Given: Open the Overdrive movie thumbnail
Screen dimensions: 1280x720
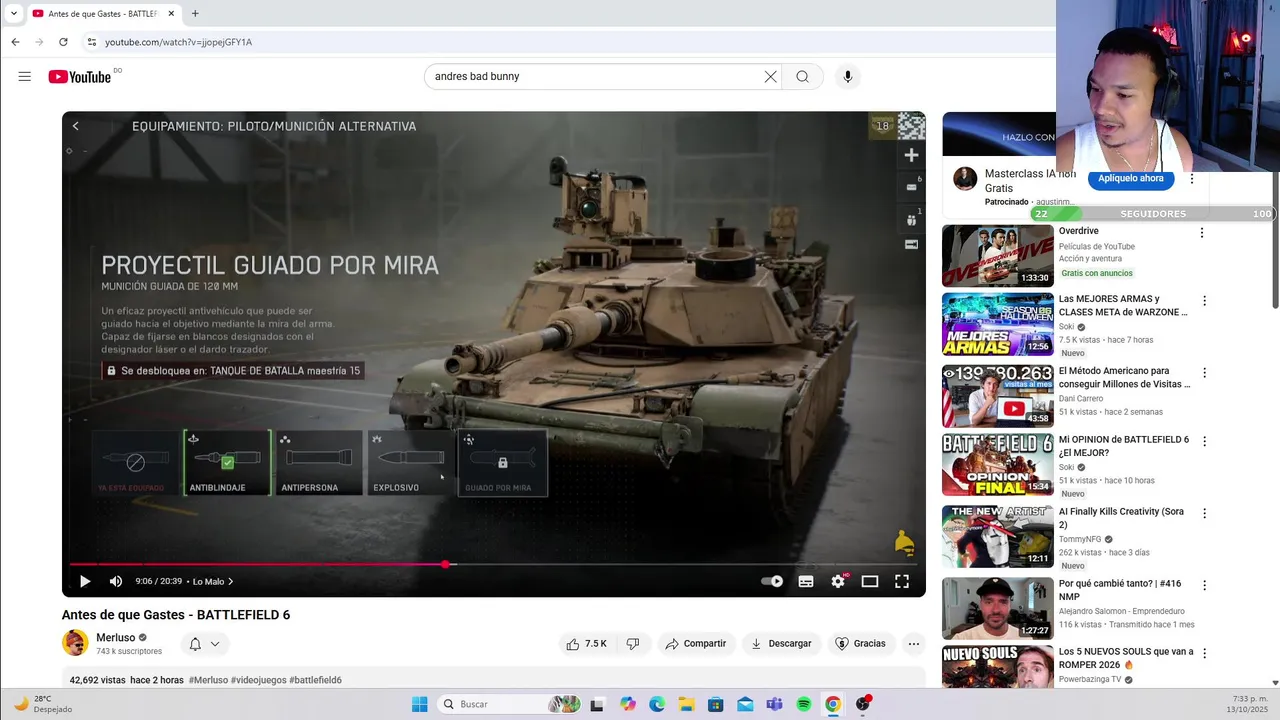Looking at the screenshot, I should point(997,256).
